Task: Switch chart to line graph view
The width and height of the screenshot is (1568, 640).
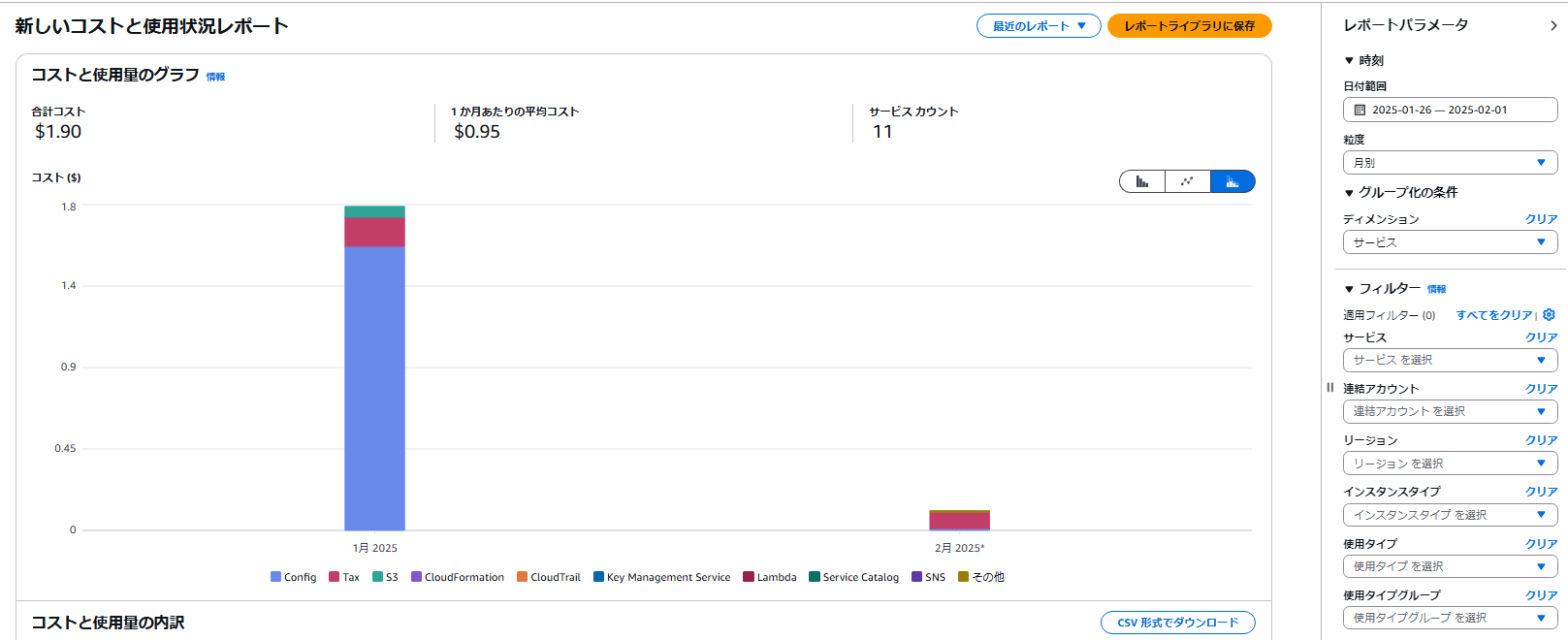Action: tap(1187, 181)
